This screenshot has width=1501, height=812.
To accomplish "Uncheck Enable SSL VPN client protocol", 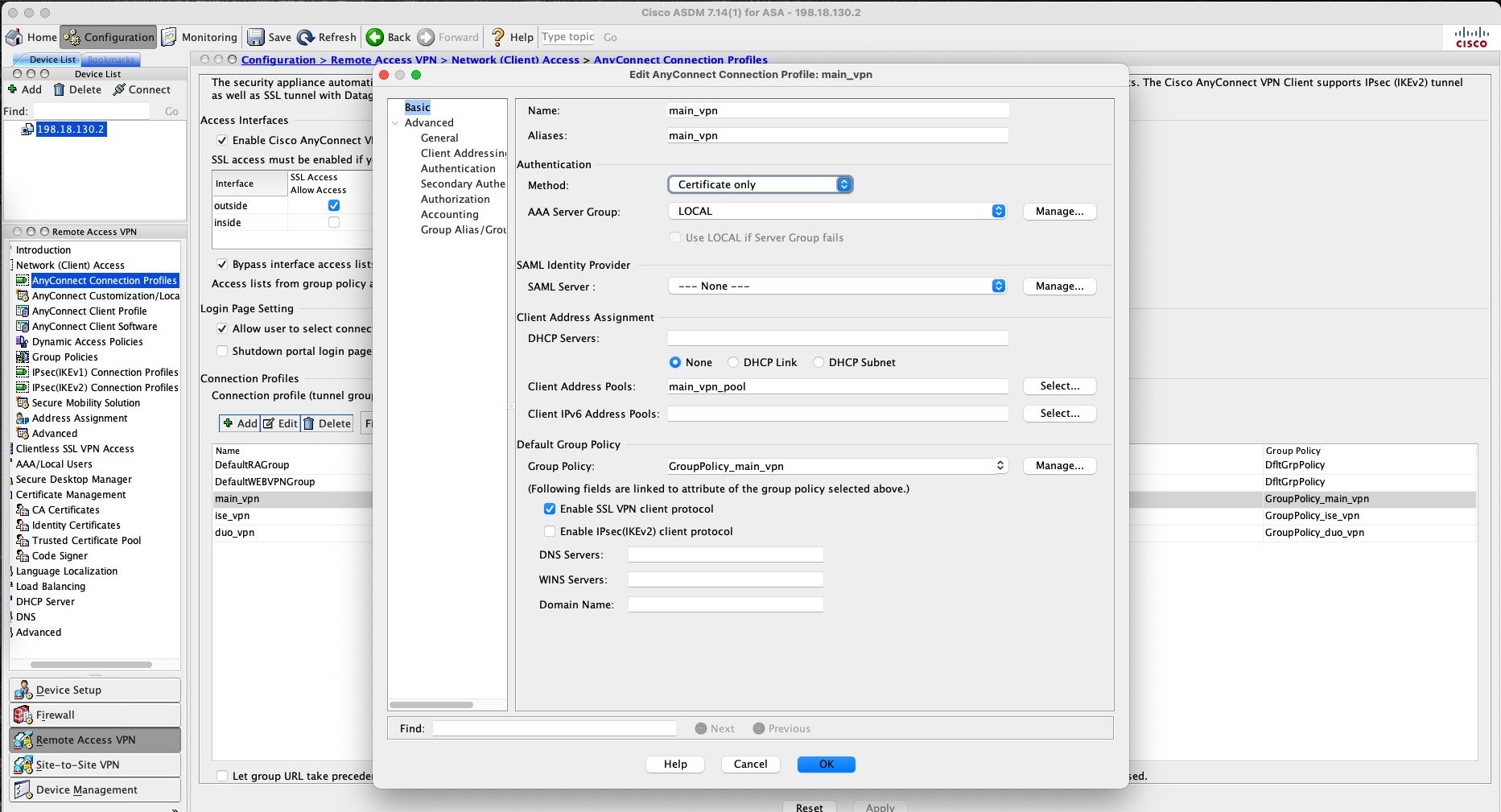I will point(550,509).
